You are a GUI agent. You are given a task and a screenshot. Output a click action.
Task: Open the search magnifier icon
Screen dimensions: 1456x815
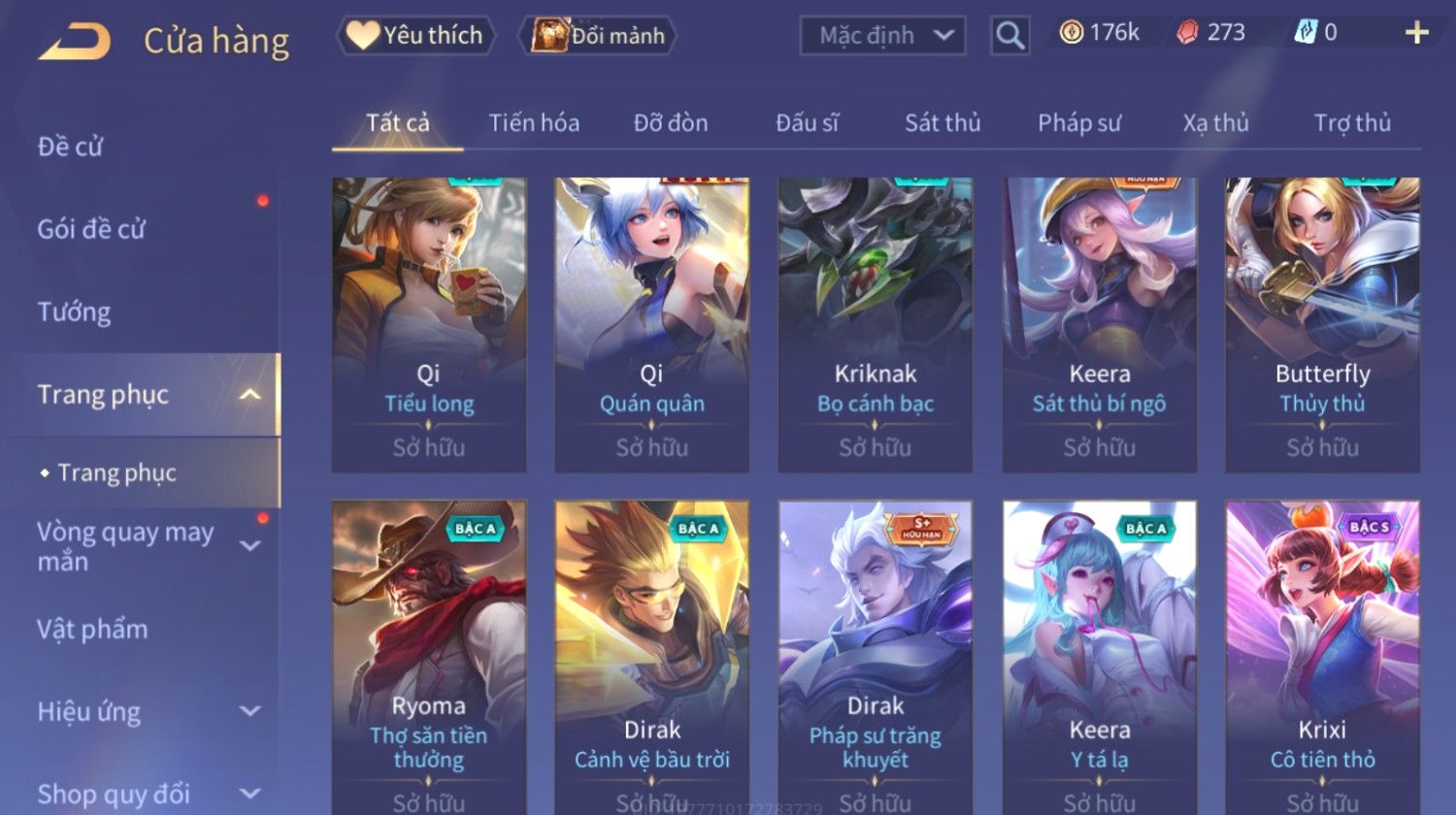(1009, 36)
